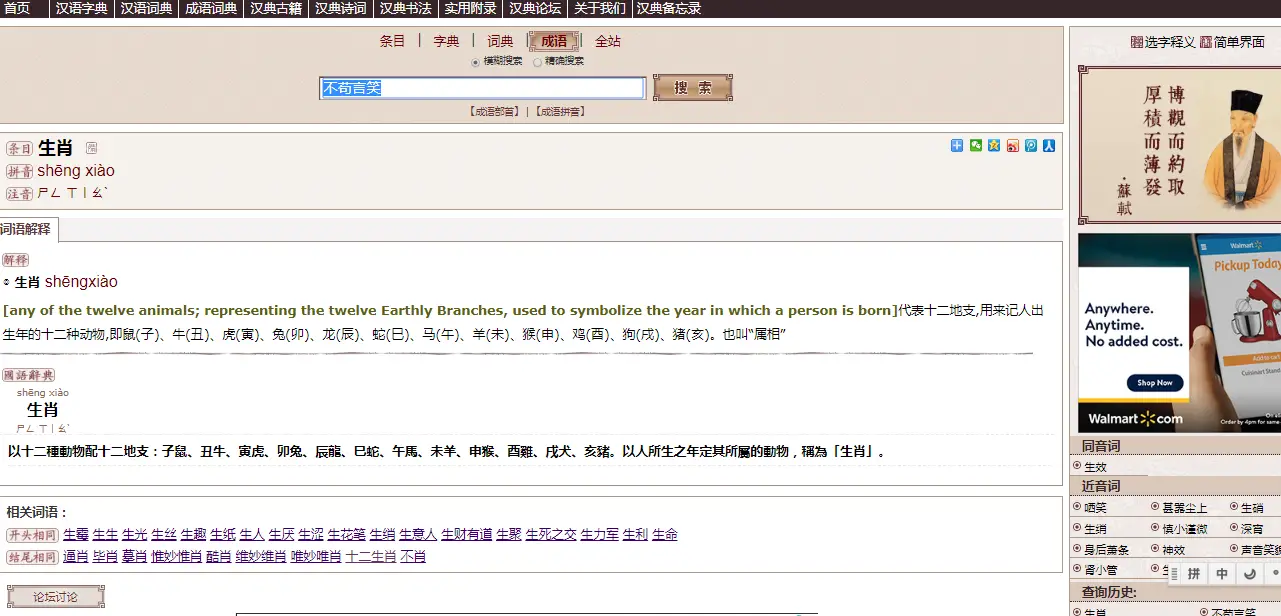Click the 拼 pinyin sidebar icon
Screen dimensions: 1281x616
(1194, 573)
